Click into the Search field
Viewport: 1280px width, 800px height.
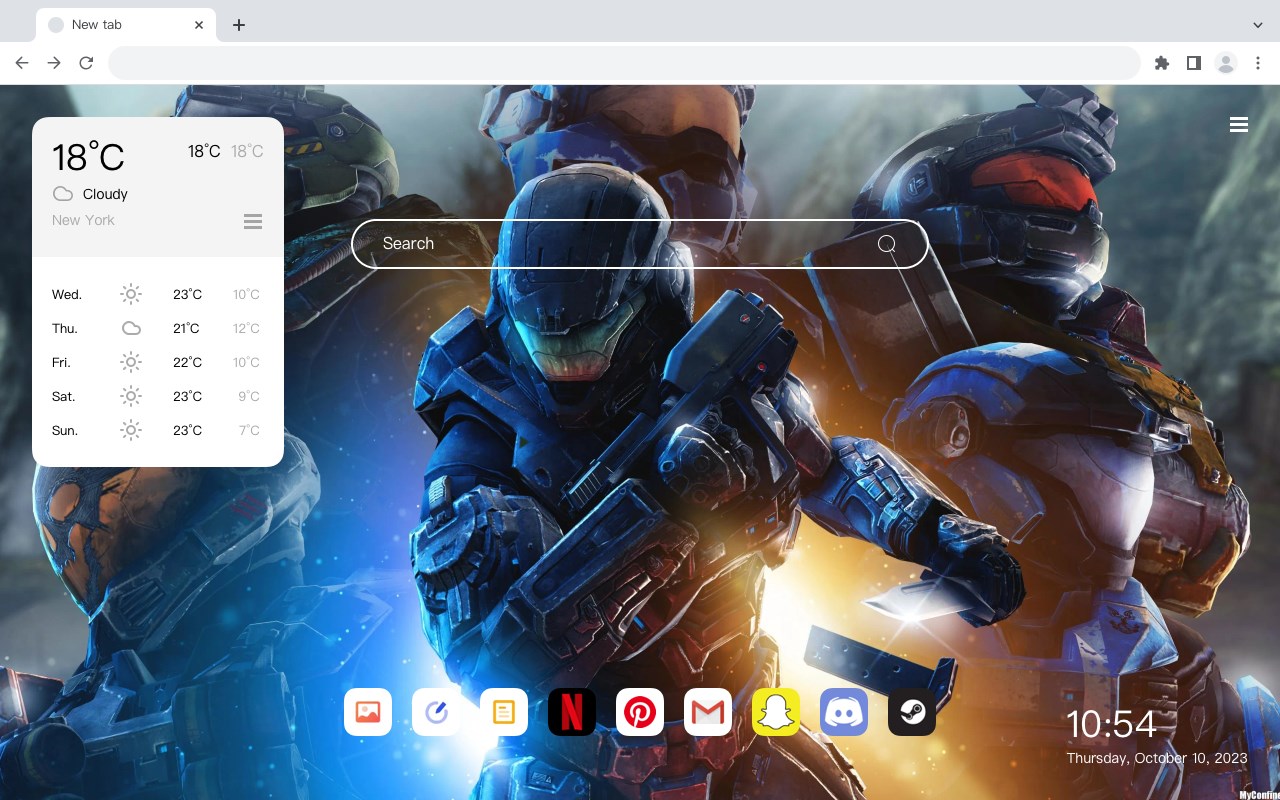(640, 244)
